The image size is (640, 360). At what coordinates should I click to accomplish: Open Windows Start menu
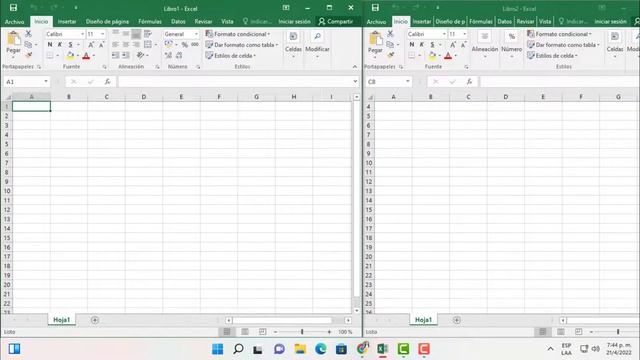pos(218,349)
